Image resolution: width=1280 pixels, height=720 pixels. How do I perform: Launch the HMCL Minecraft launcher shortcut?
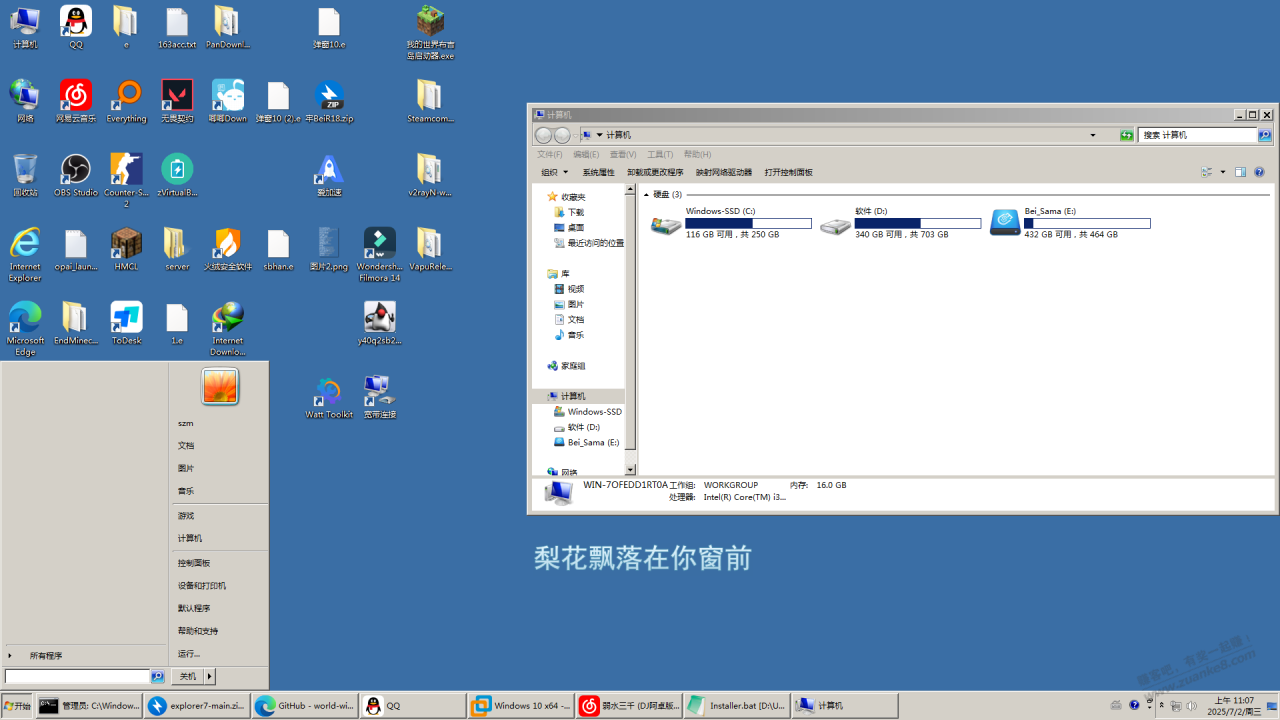(126, 249)
